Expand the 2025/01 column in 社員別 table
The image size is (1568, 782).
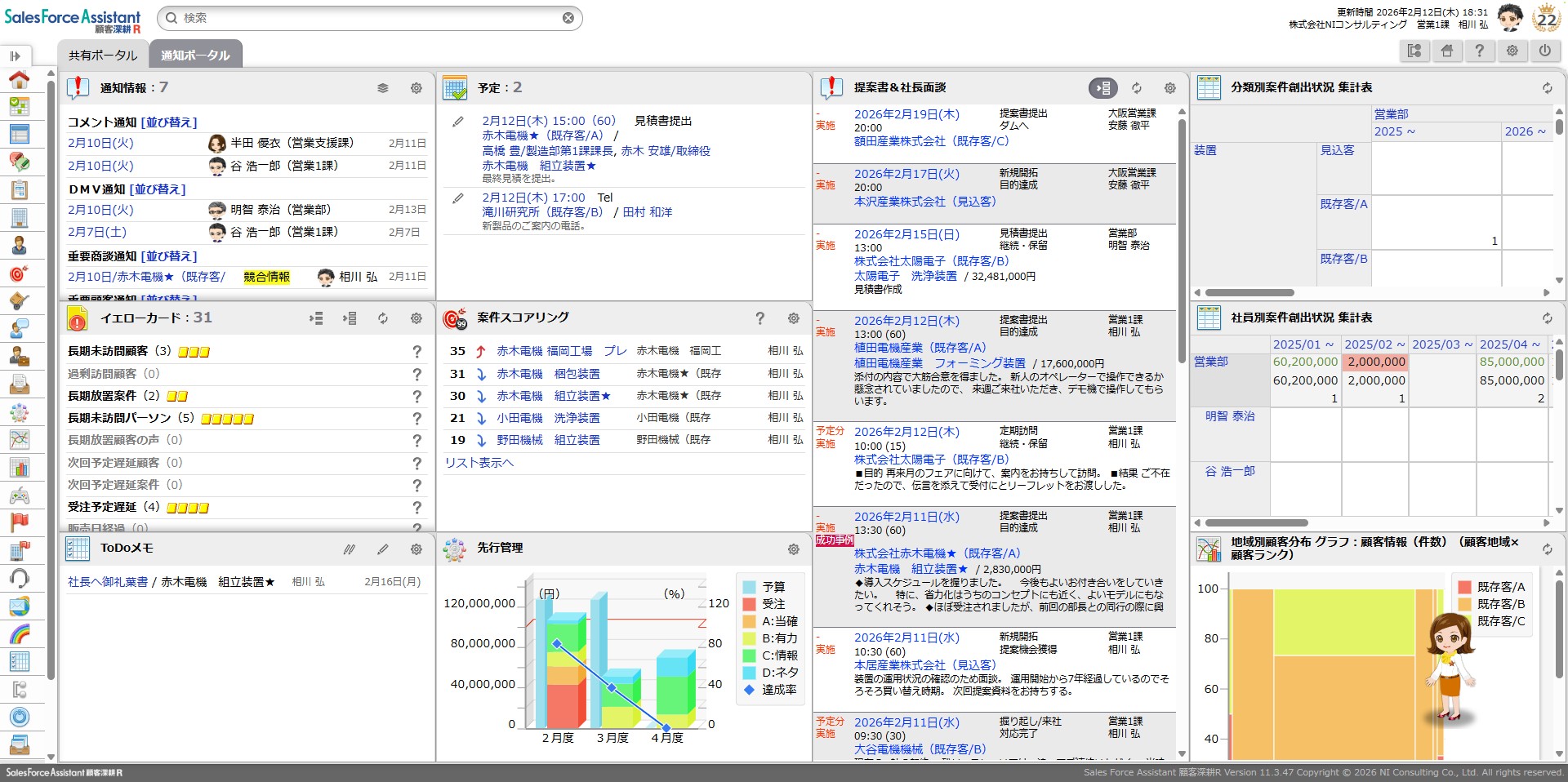pos(1303,344)
